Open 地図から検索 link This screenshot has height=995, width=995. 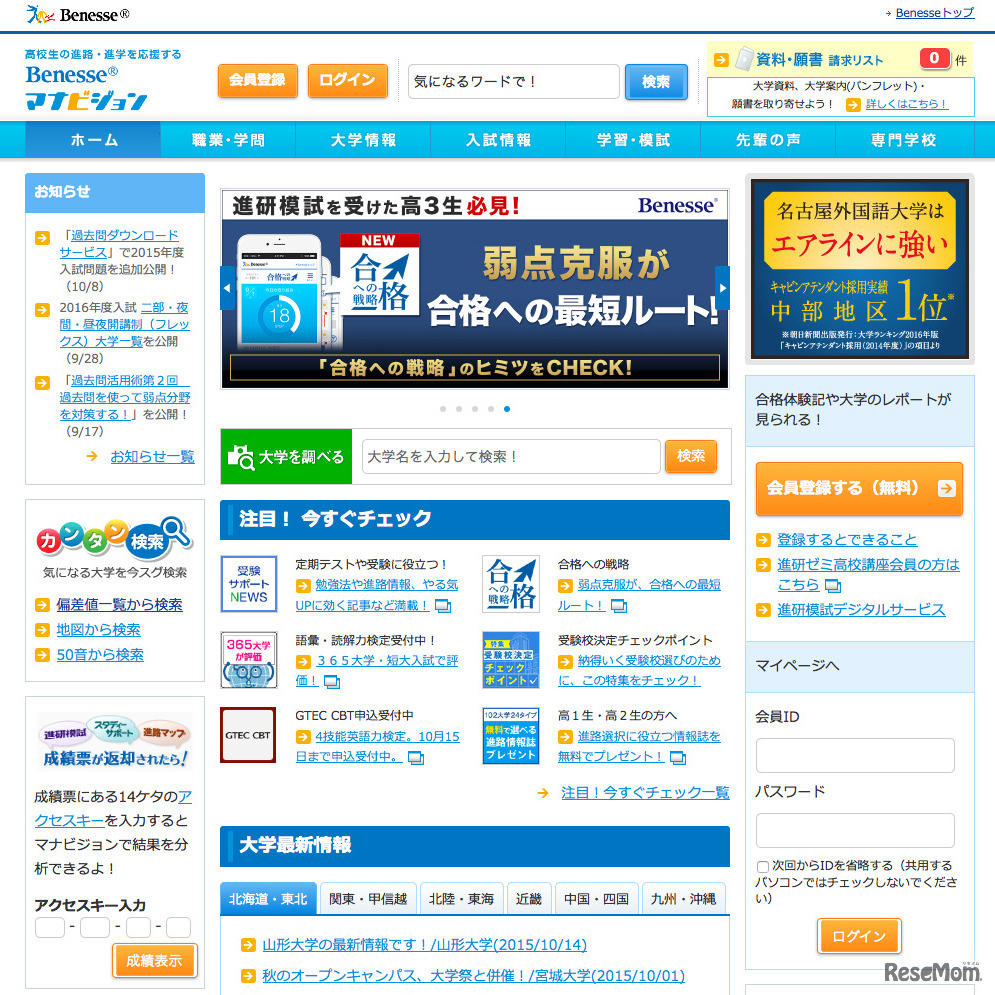98,629
